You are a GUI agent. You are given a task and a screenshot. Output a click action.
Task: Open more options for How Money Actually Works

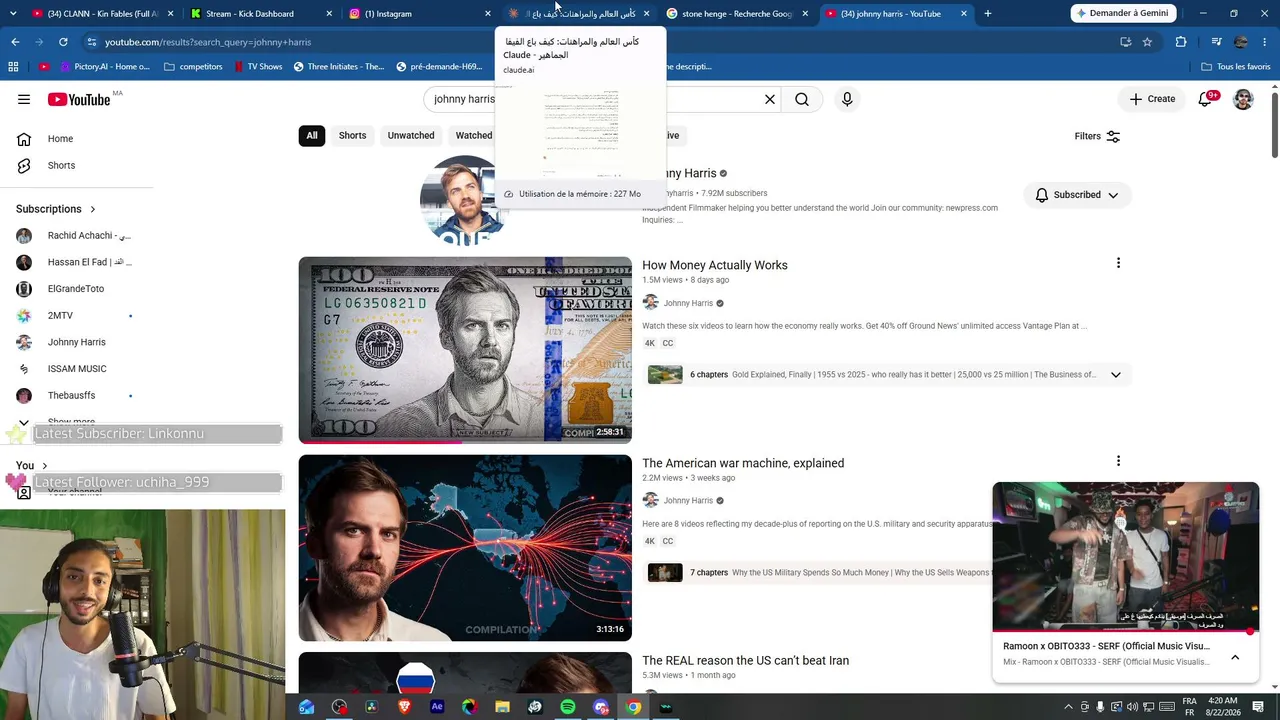pyautogui.click(x=1118, y=263)
